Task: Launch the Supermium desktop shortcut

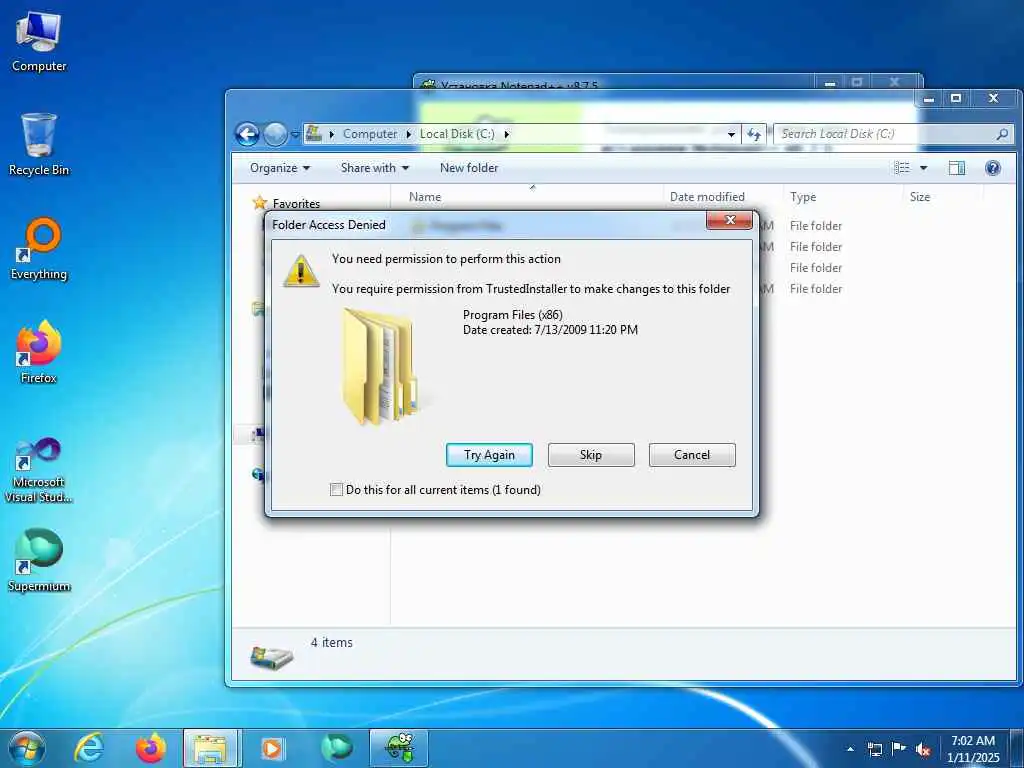Action: point(39,560)
